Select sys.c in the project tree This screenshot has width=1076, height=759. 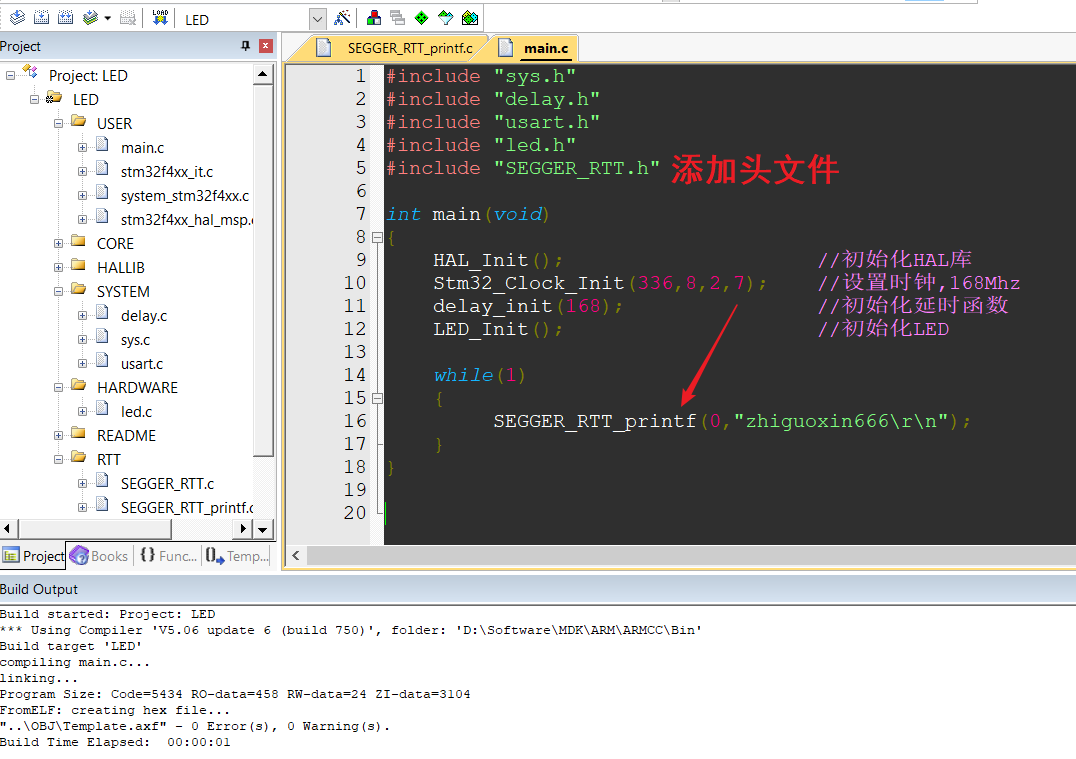pos(135,340)
